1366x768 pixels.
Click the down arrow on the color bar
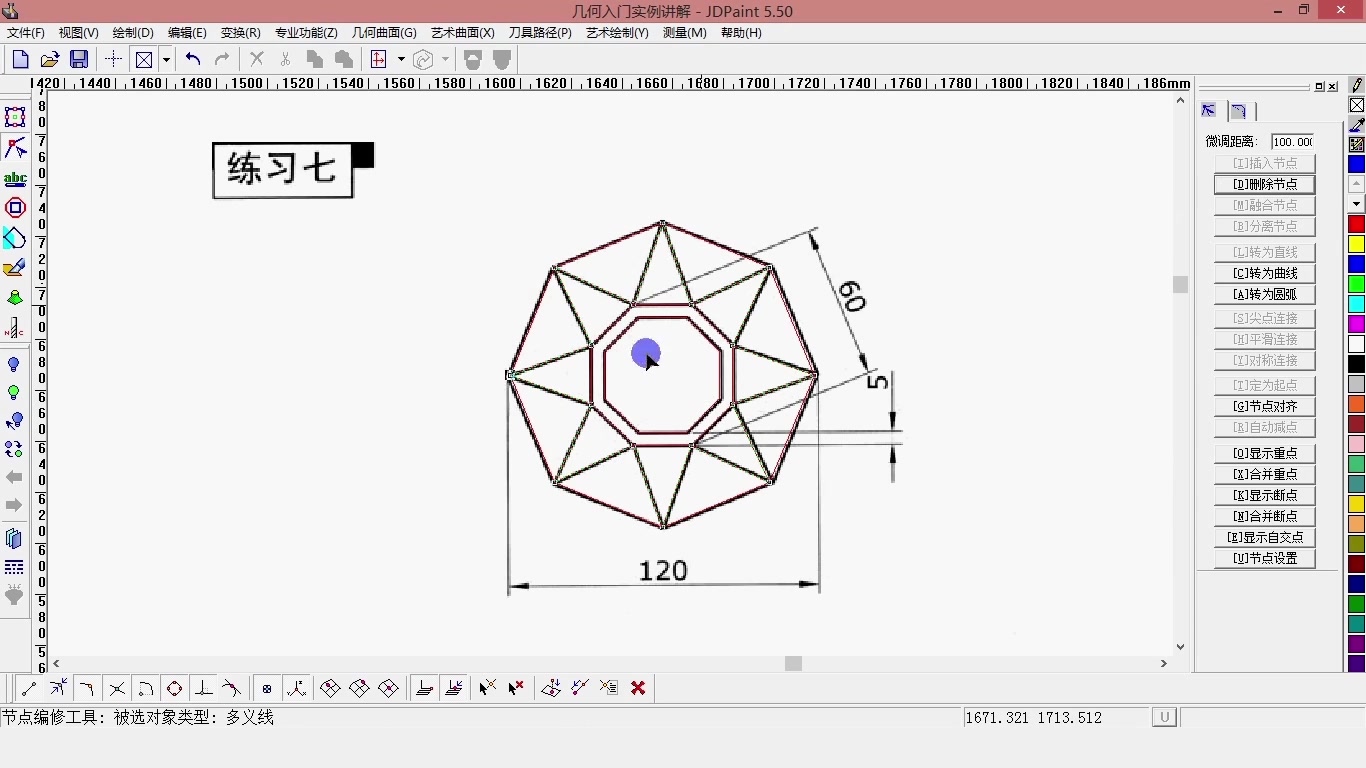tap(1357, 204)
